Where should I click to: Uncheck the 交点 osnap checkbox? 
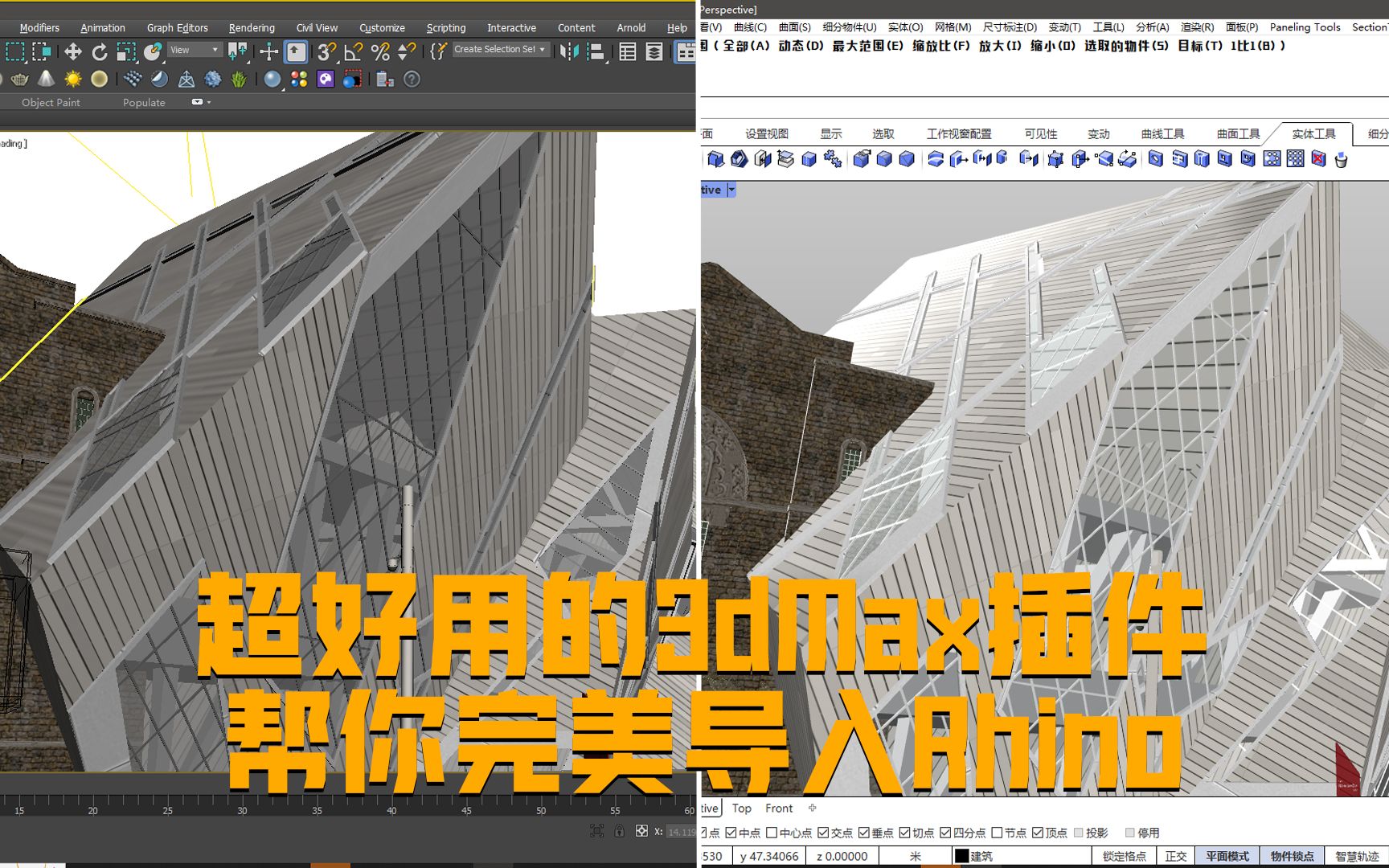[x=823, y=833]
